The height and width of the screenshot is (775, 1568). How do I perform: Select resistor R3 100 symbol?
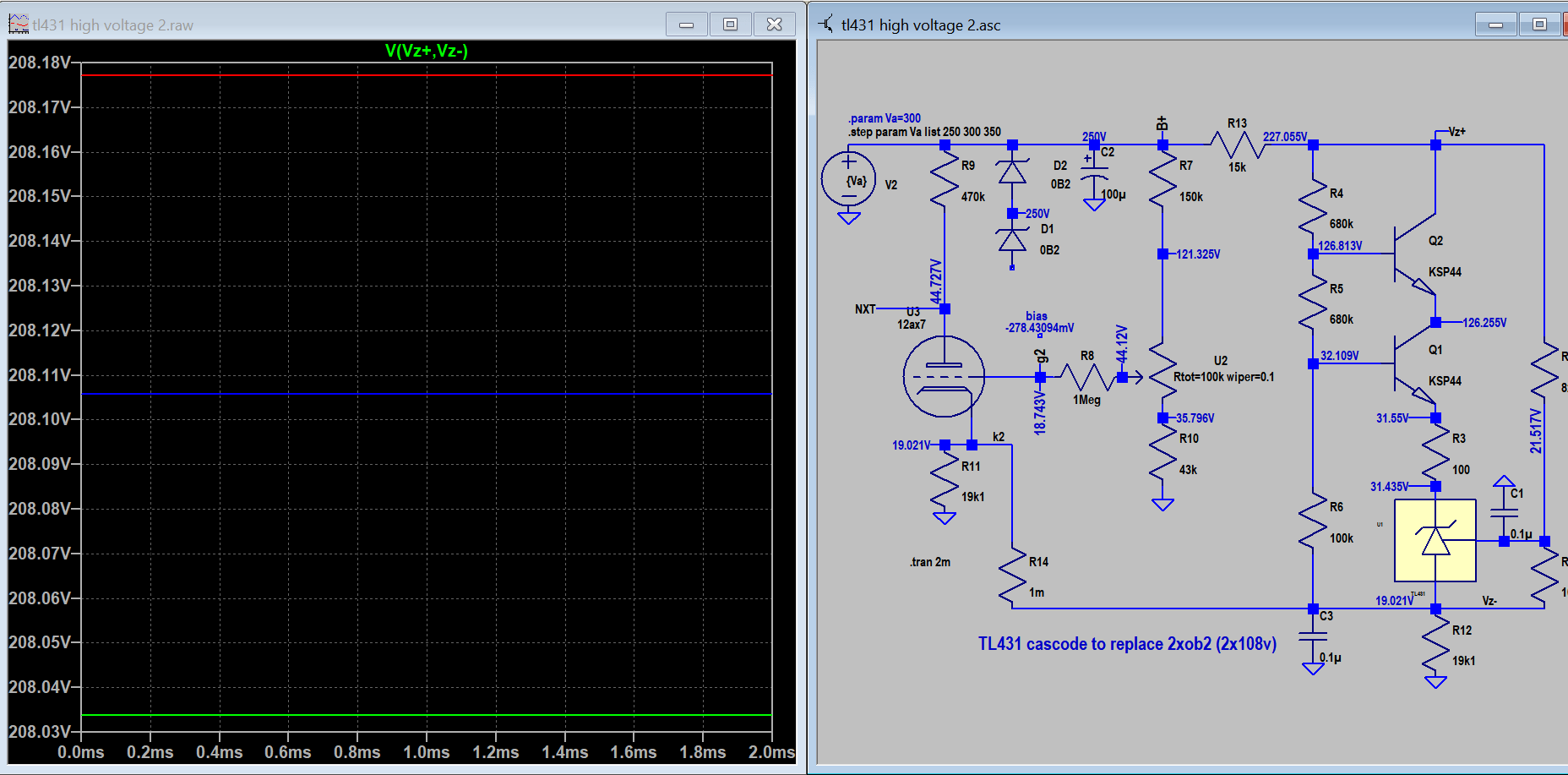point(1435,453)
